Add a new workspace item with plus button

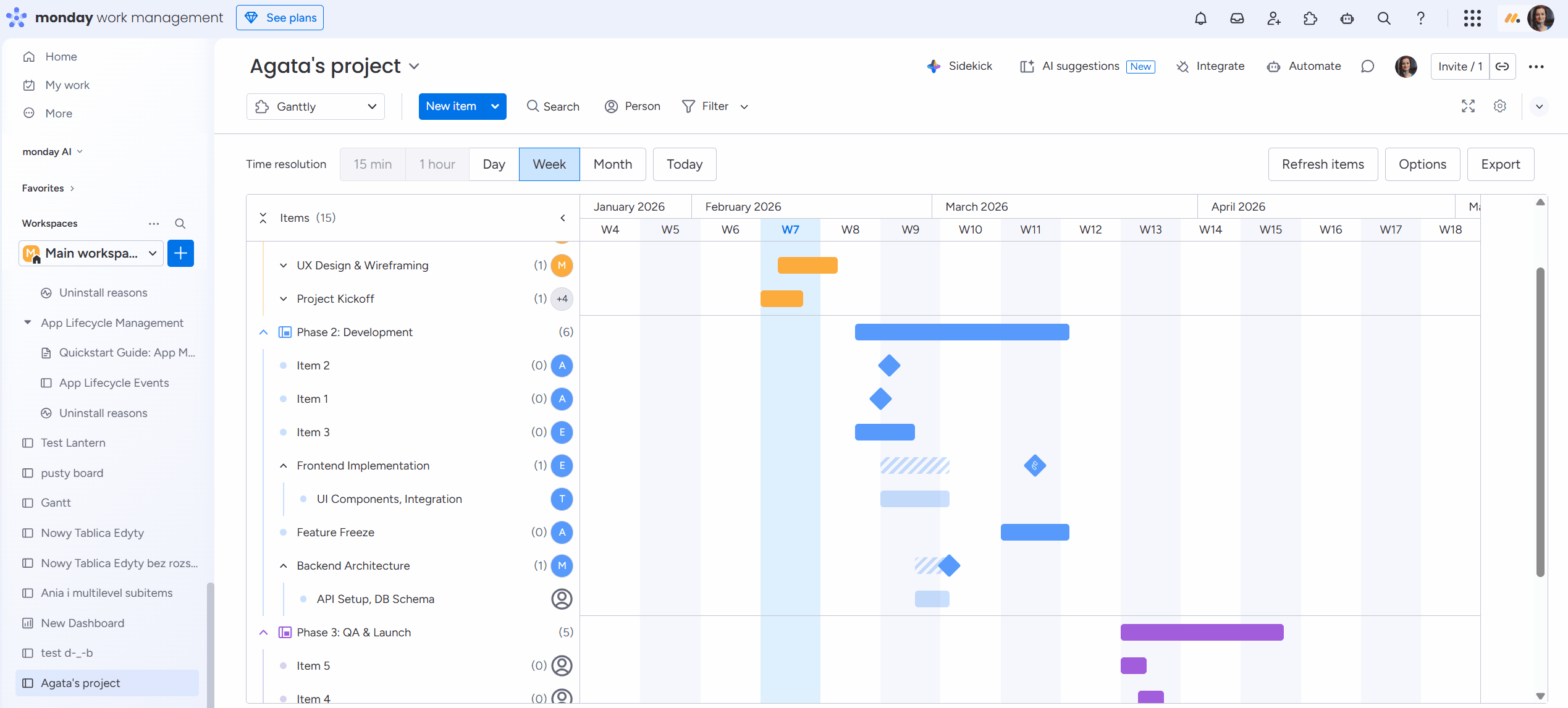point(180,253)
